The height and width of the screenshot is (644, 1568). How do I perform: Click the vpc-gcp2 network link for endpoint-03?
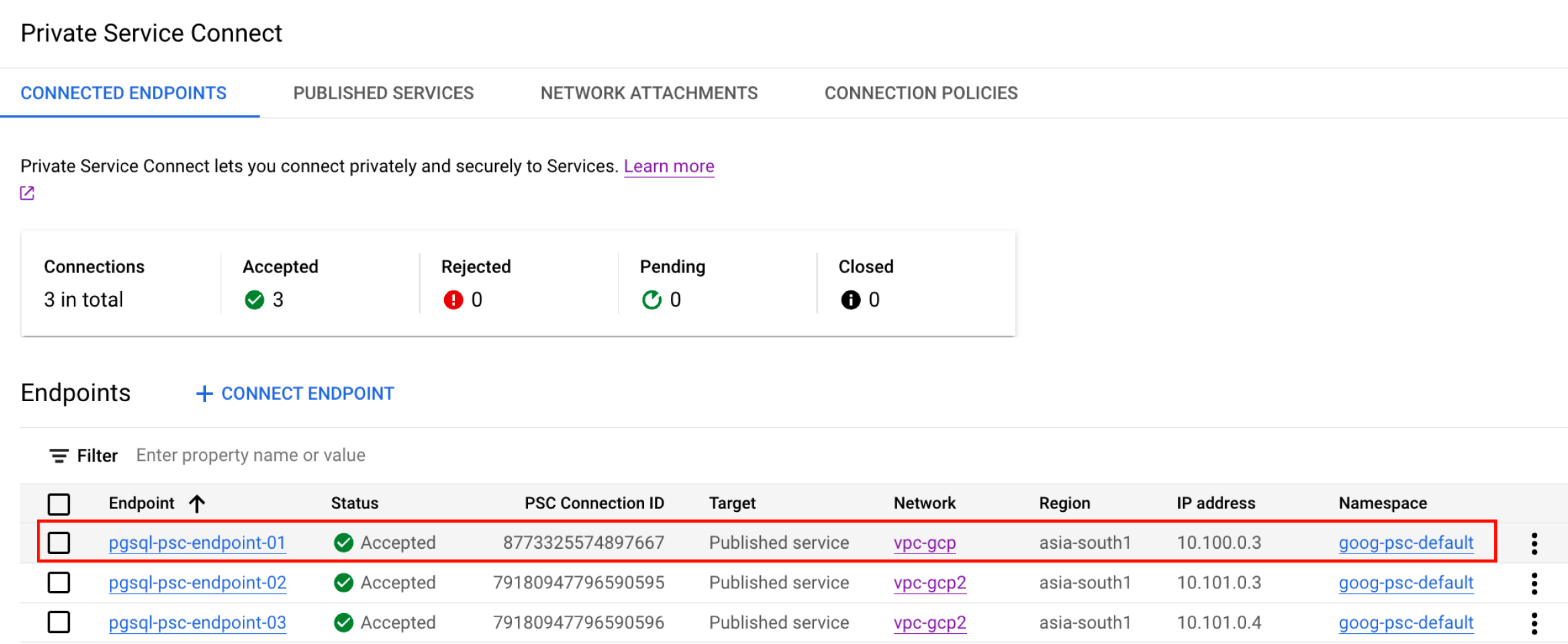tap(929, 623)
